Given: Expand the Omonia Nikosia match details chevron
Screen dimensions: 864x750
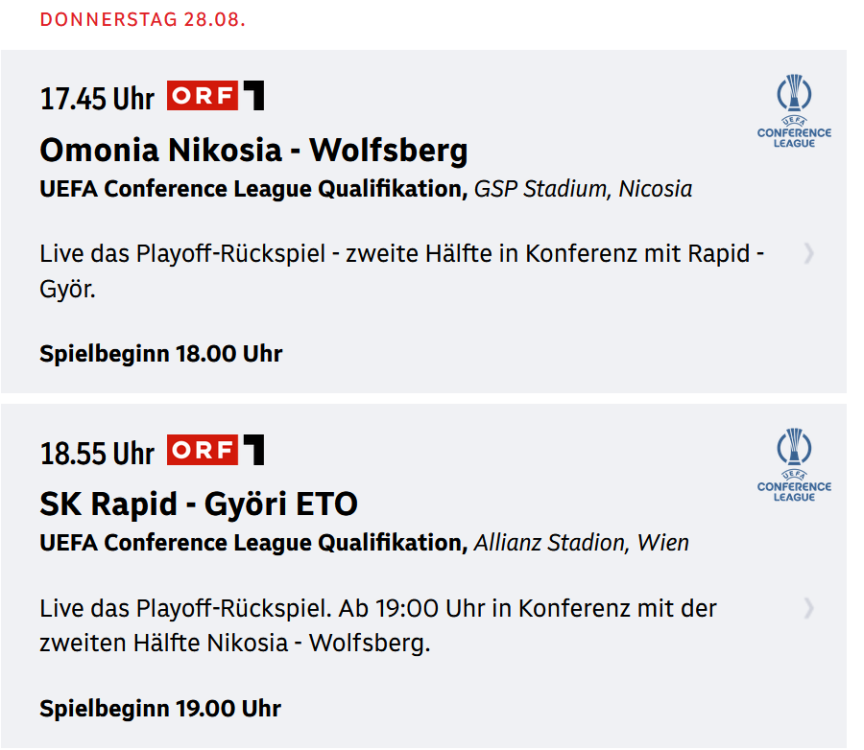Looking at the screenshot, I should [x=809, y=254].
